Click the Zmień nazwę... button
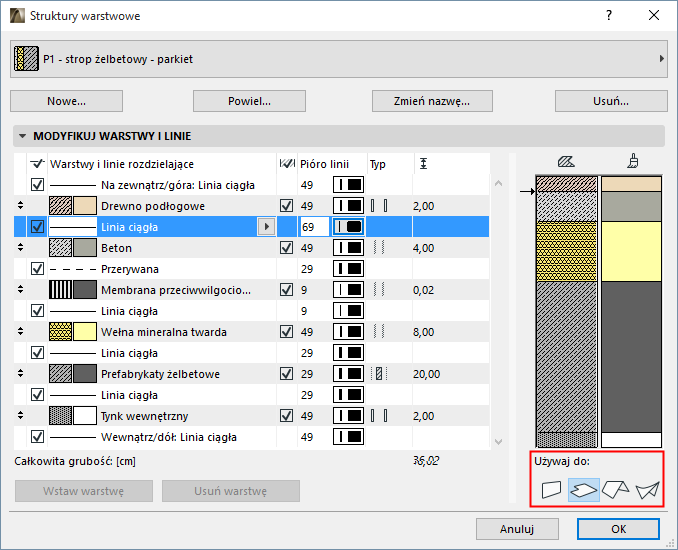Viewport: 678px width, 550px height. [x=432, y=101]
